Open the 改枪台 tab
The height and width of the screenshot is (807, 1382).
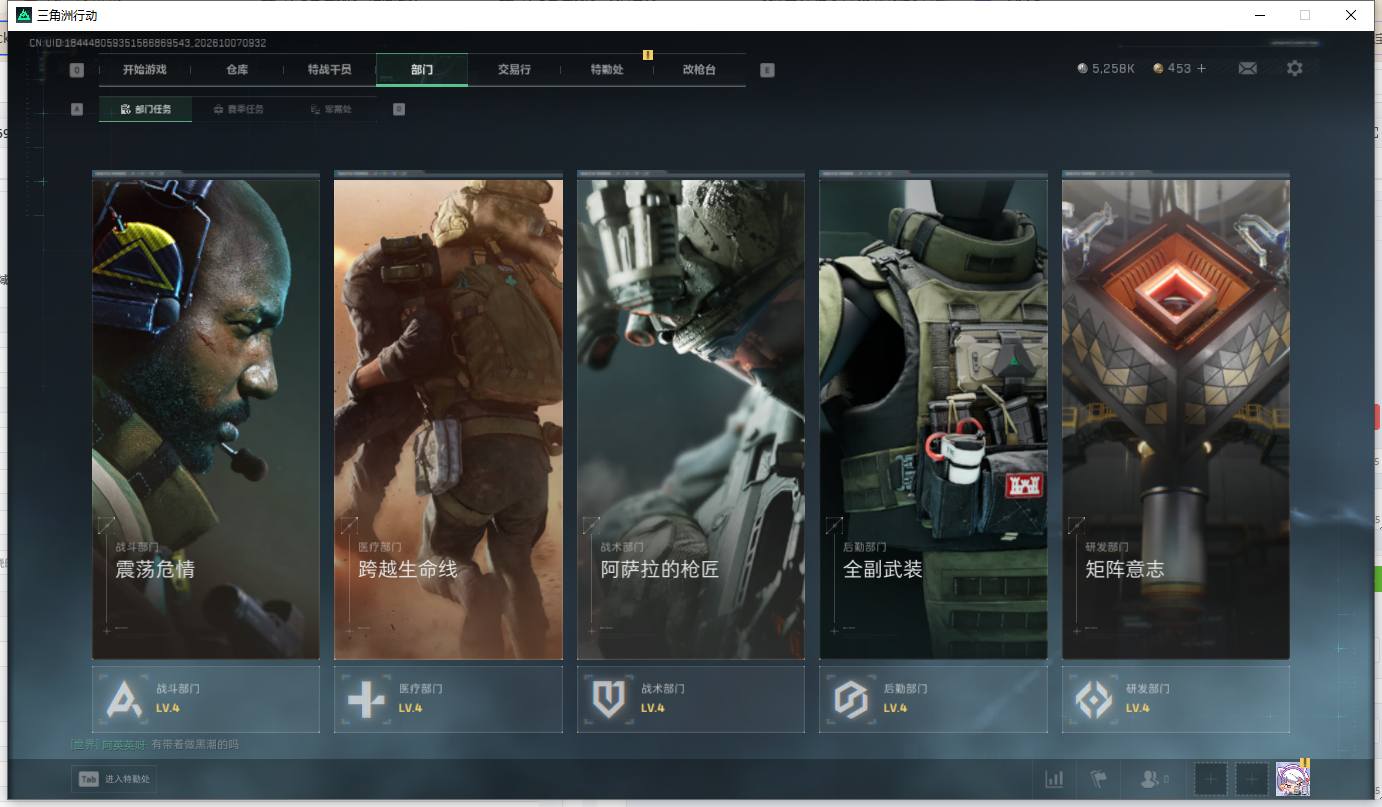[699, 70]
